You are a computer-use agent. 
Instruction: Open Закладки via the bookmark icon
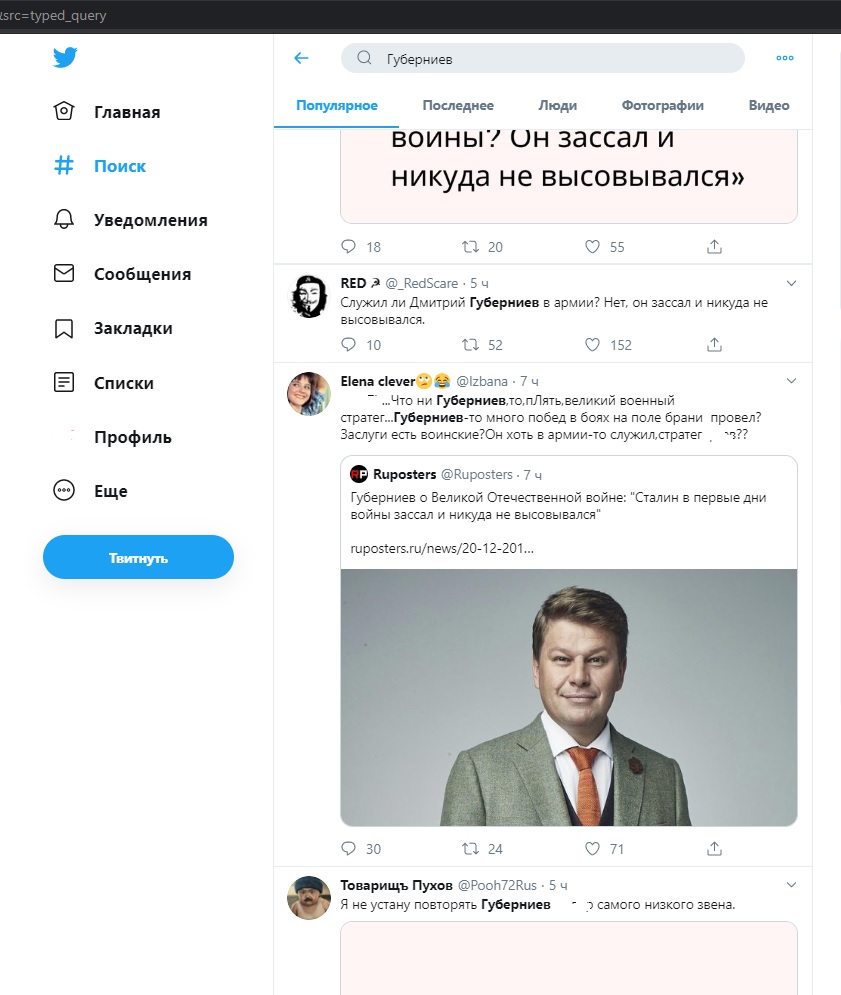click(64, 328)
